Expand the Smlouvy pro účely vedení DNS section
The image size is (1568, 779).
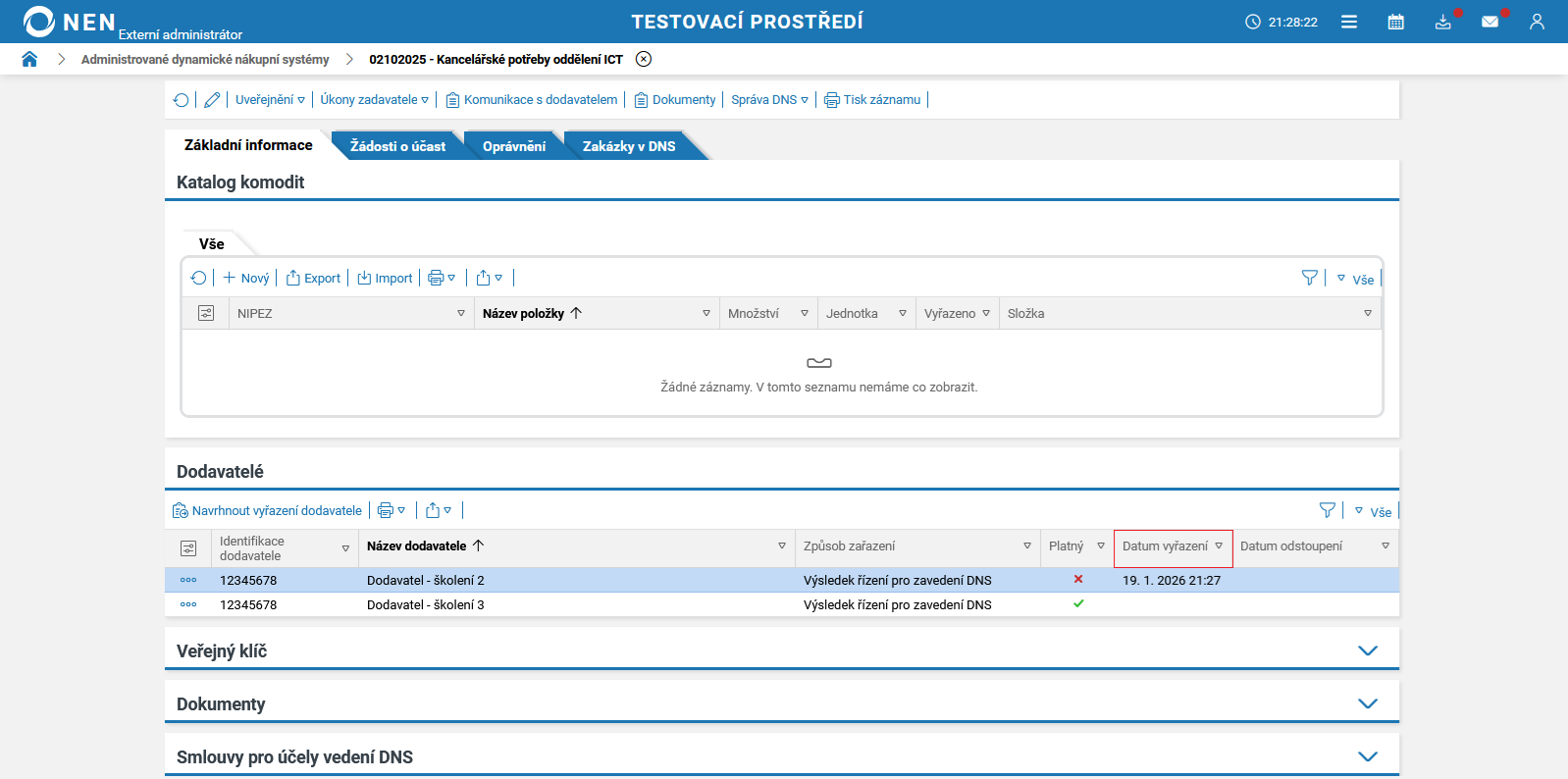pyautogui.click(x=1368, y=756)
